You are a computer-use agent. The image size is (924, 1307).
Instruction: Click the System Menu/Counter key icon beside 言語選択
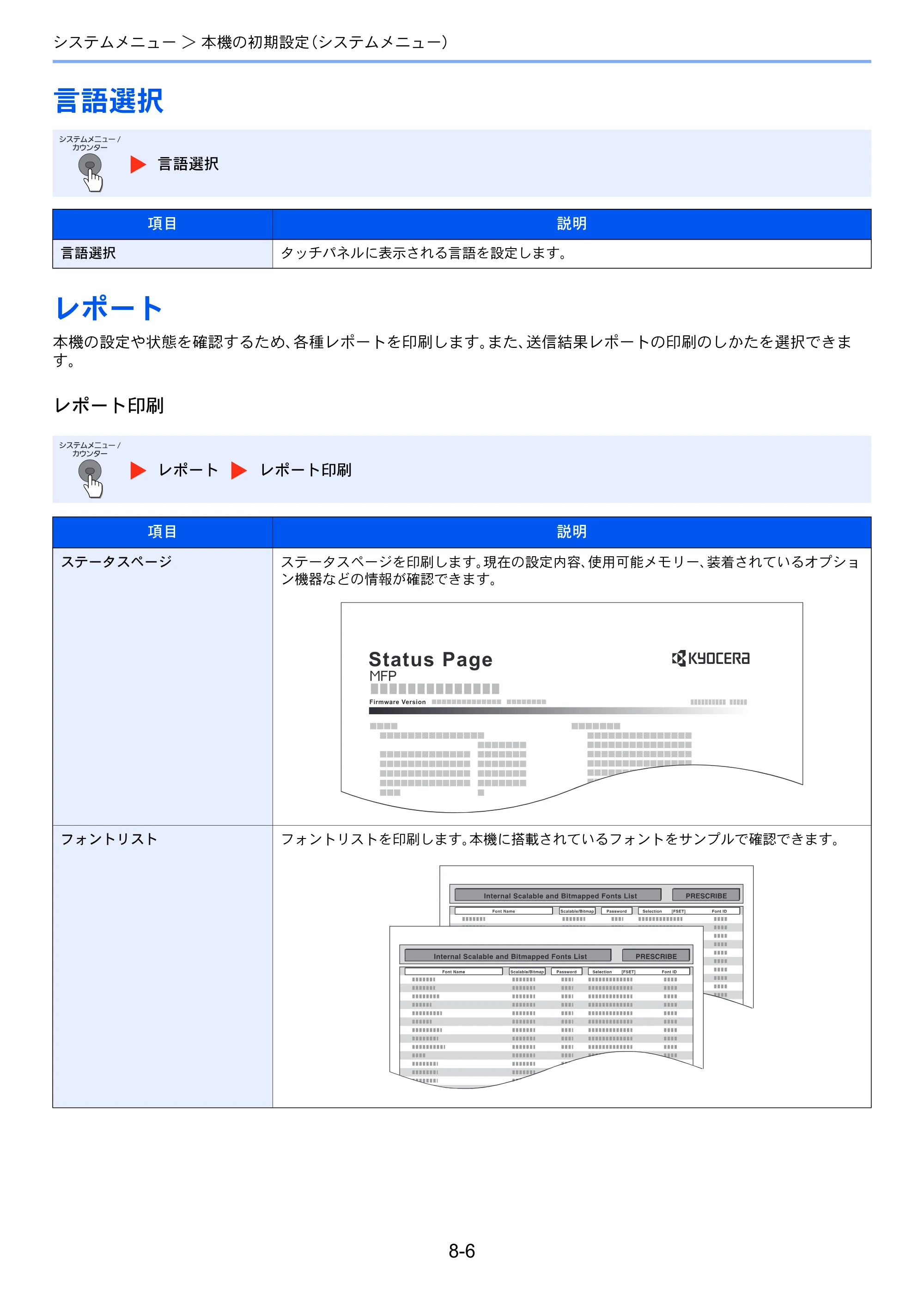(90, 172)
